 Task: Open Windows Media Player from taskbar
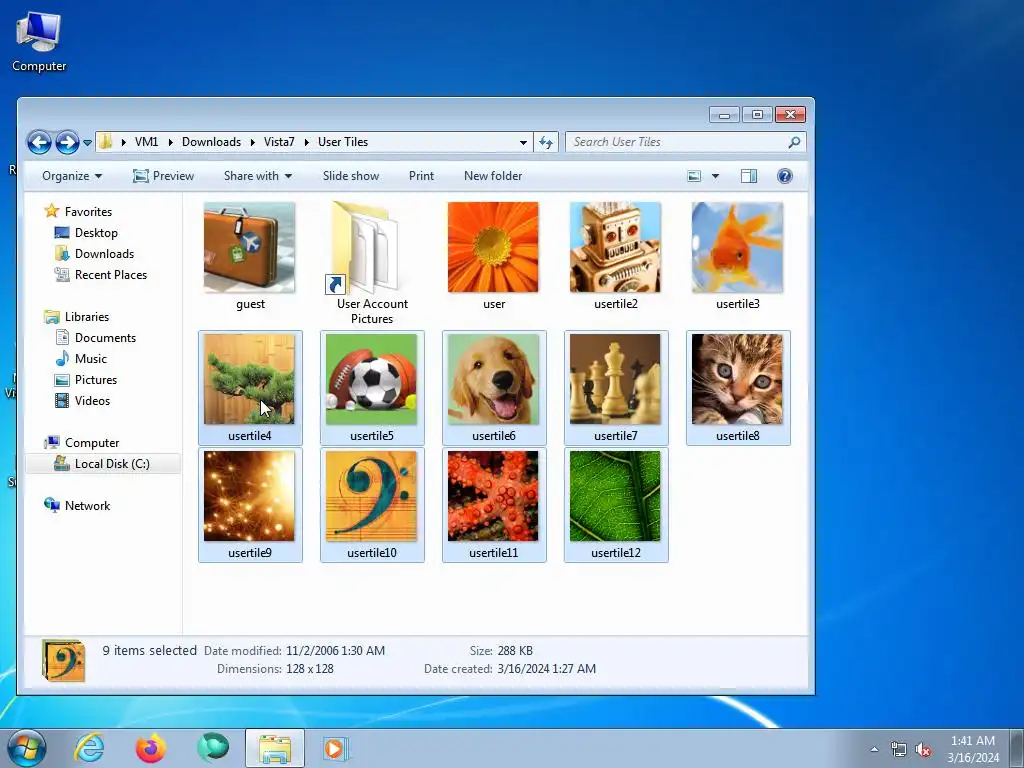[336, 748]
